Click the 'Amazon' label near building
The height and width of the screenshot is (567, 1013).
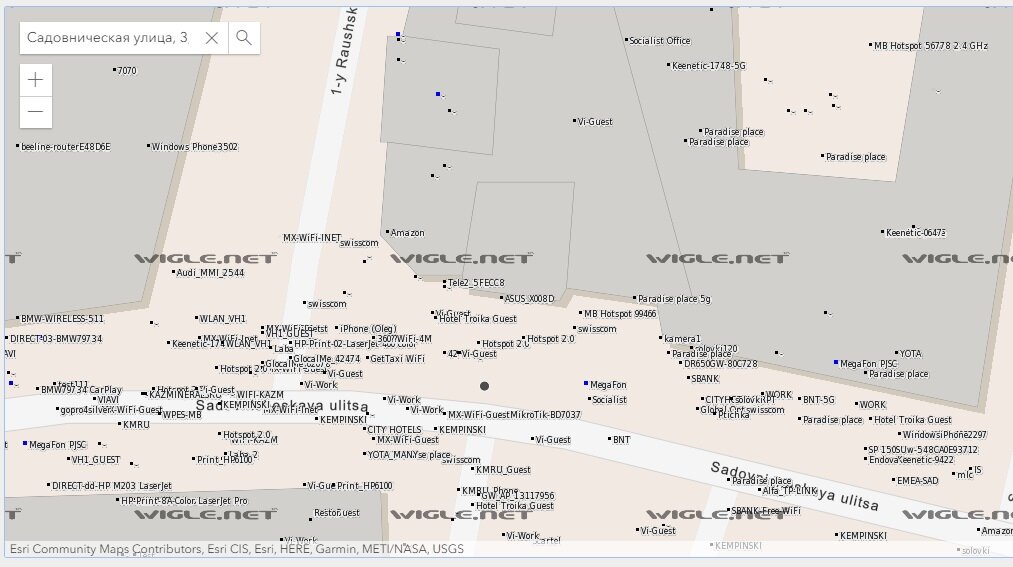[408, 233]
